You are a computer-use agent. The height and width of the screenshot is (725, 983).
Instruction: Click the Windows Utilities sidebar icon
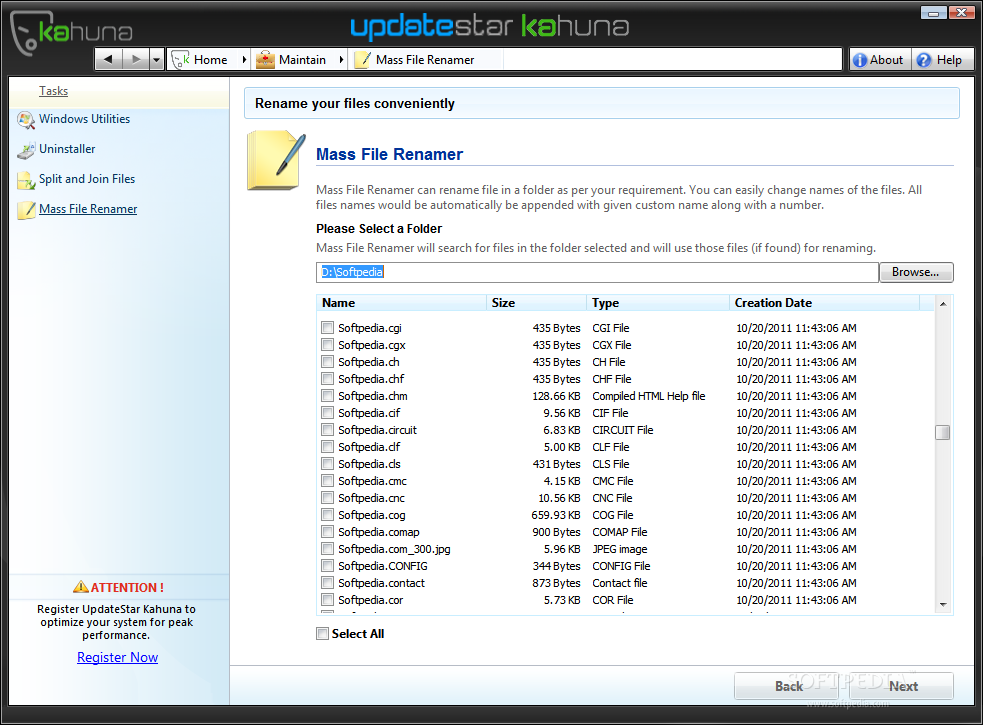coord(26,120)
